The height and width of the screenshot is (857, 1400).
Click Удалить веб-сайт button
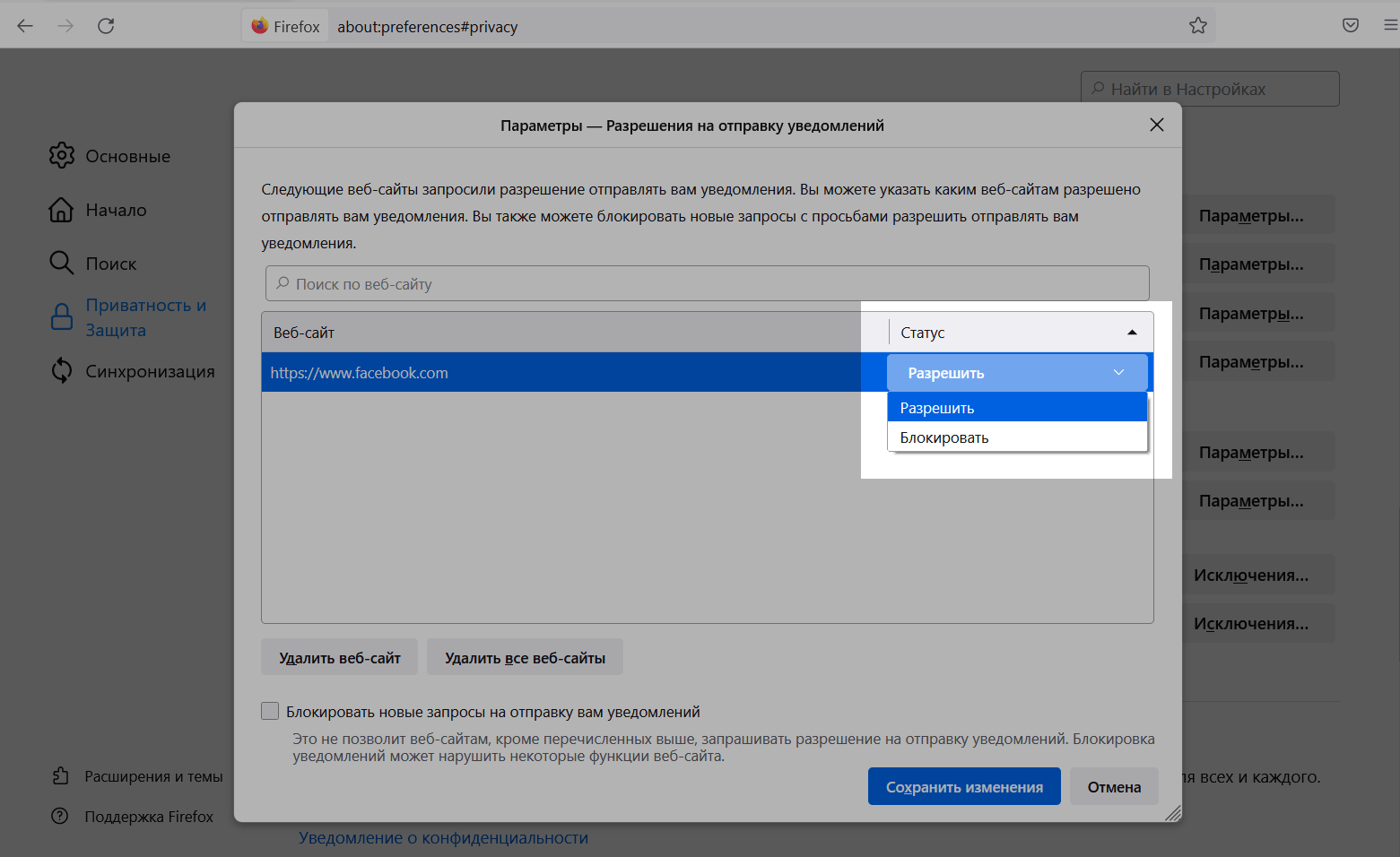[x=340, y=657]
